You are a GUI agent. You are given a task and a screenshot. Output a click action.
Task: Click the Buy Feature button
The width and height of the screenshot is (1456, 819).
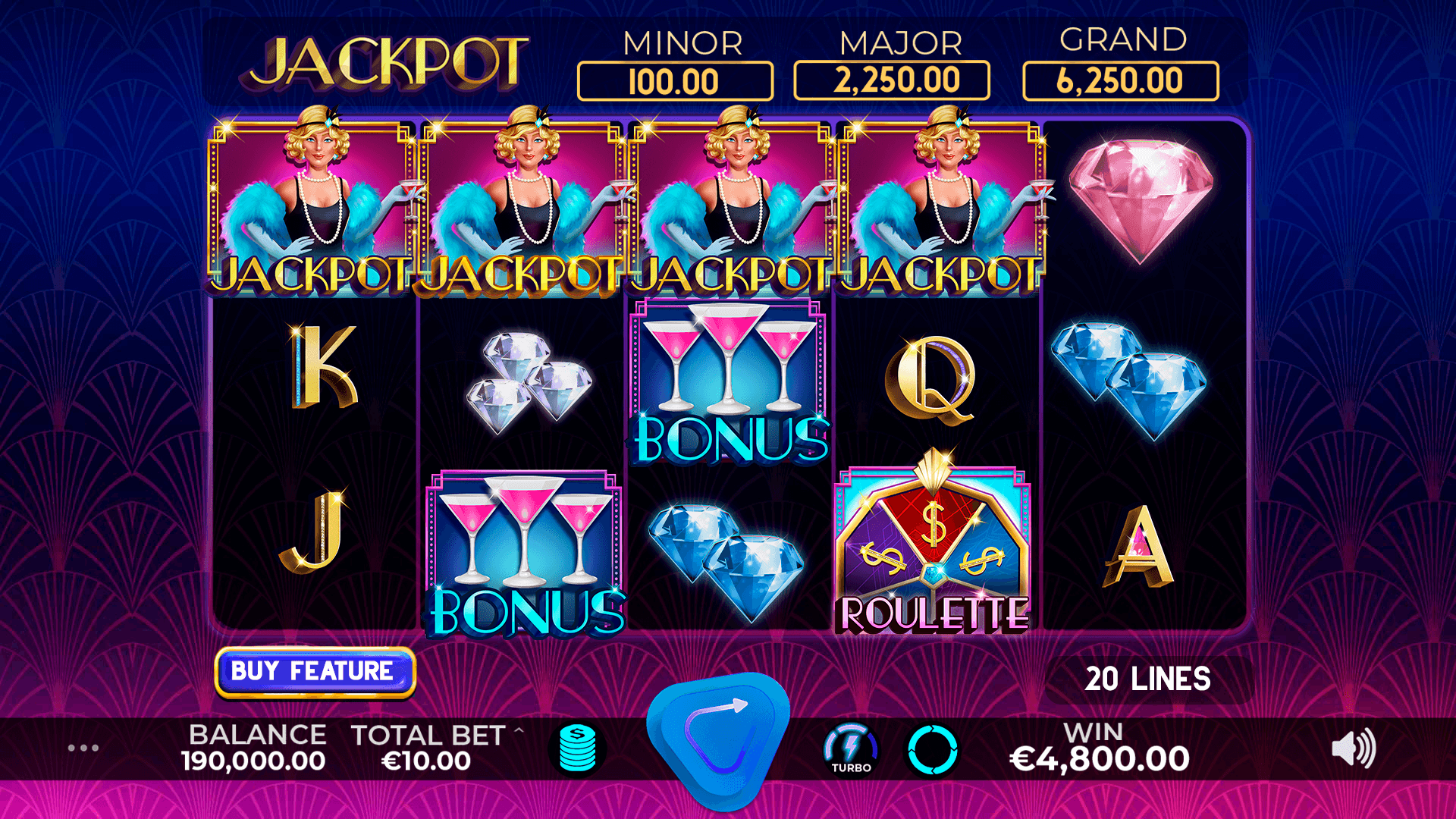coord(315,672)
